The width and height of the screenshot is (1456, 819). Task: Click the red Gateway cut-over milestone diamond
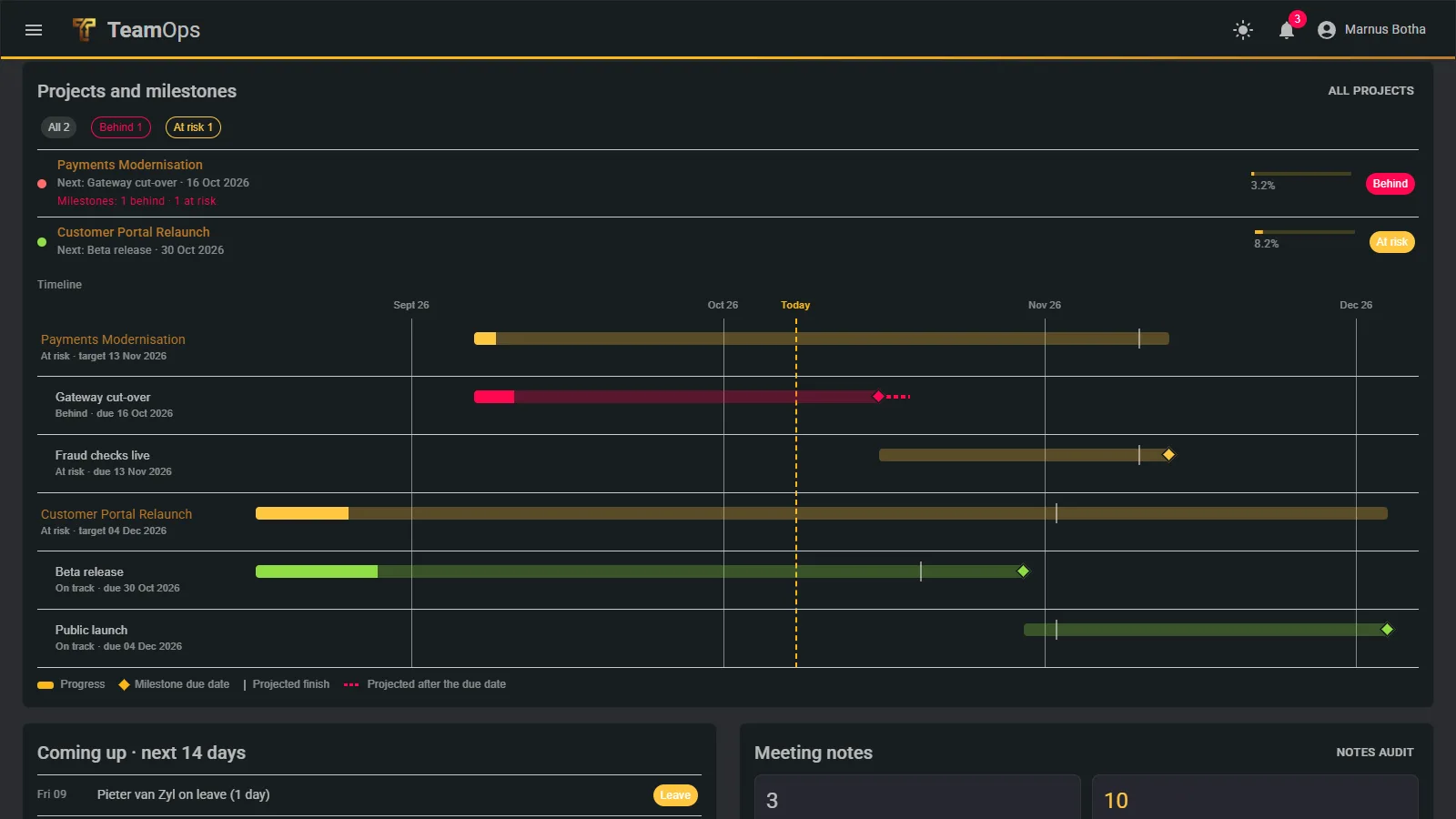(878, 397)
